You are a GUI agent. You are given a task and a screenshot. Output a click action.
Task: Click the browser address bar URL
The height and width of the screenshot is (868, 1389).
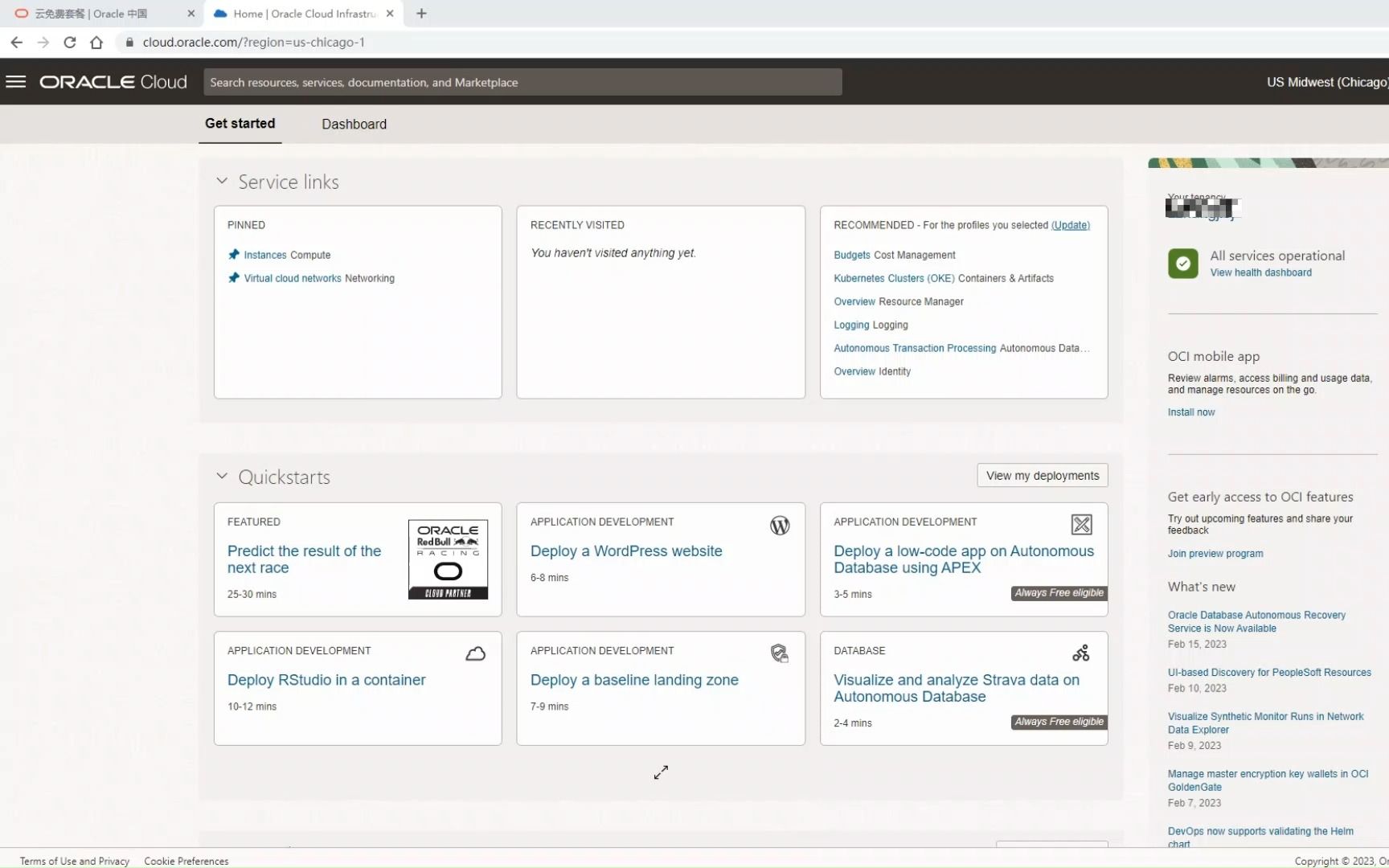click(254, 42)
